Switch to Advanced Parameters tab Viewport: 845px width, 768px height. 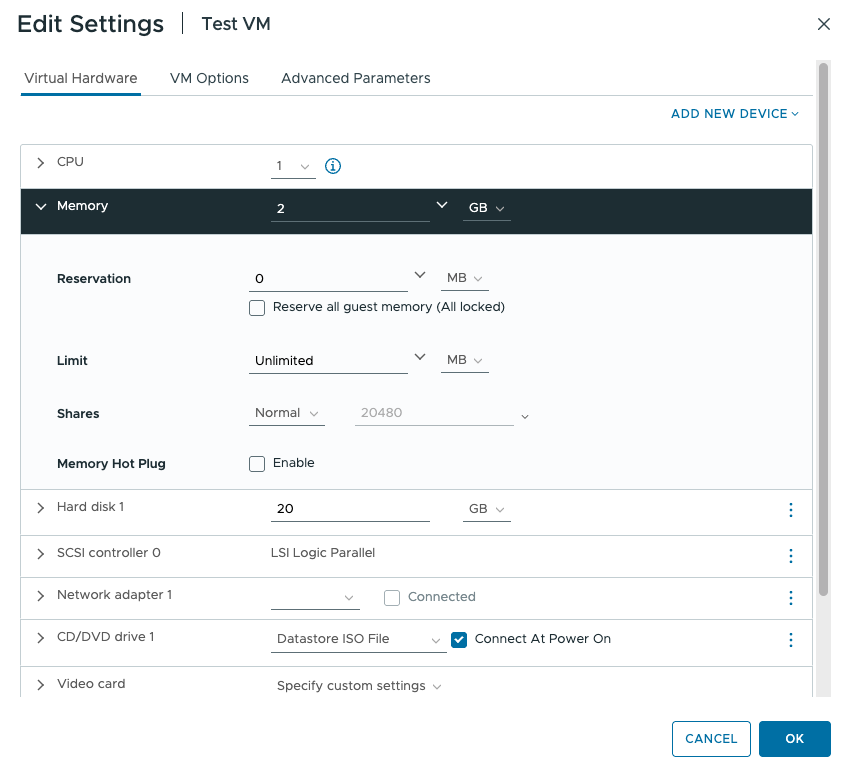click(x=356, y=79)
